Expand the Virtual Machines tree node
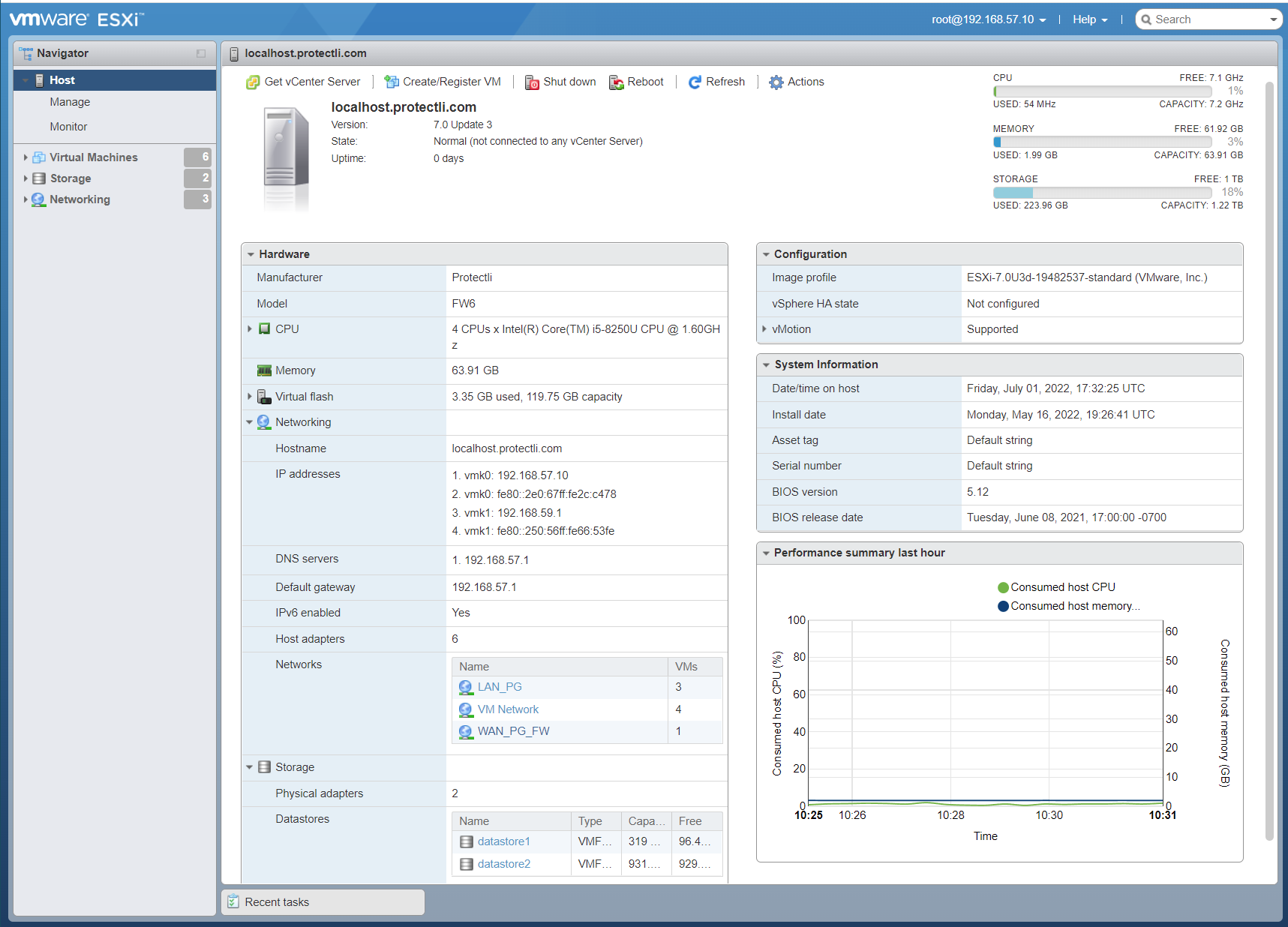Image resolution: width=1288 pixels, height=927 pixels. [x=26, y=157]
